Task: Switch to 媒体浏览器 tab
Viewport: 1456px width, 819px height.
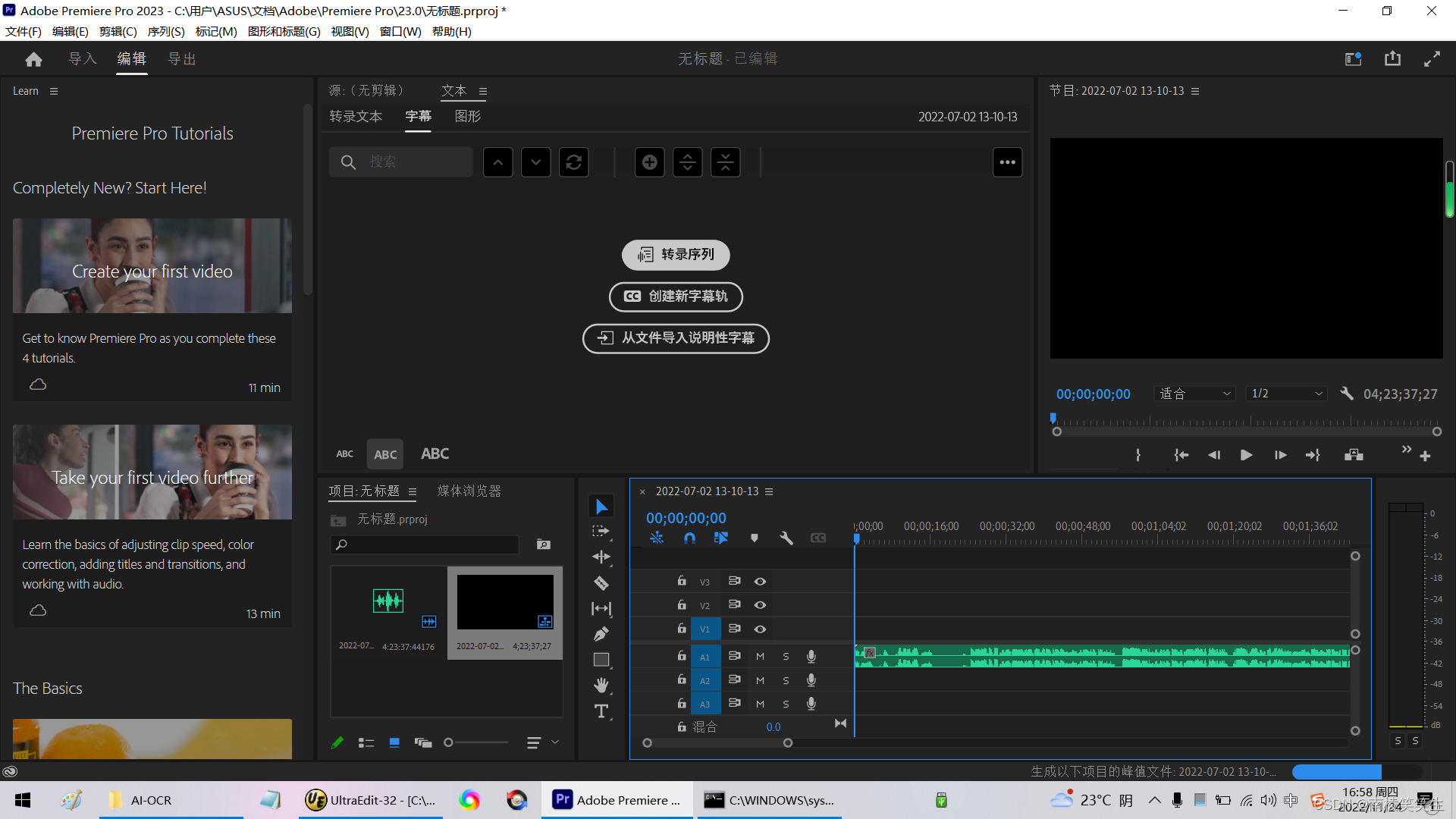Action: (x=469, y=491)
